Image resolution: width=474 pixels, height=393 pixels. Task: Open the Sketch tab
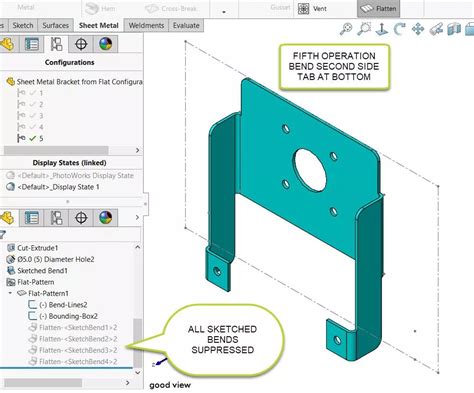pyautogui.click(x=23, y=25)
